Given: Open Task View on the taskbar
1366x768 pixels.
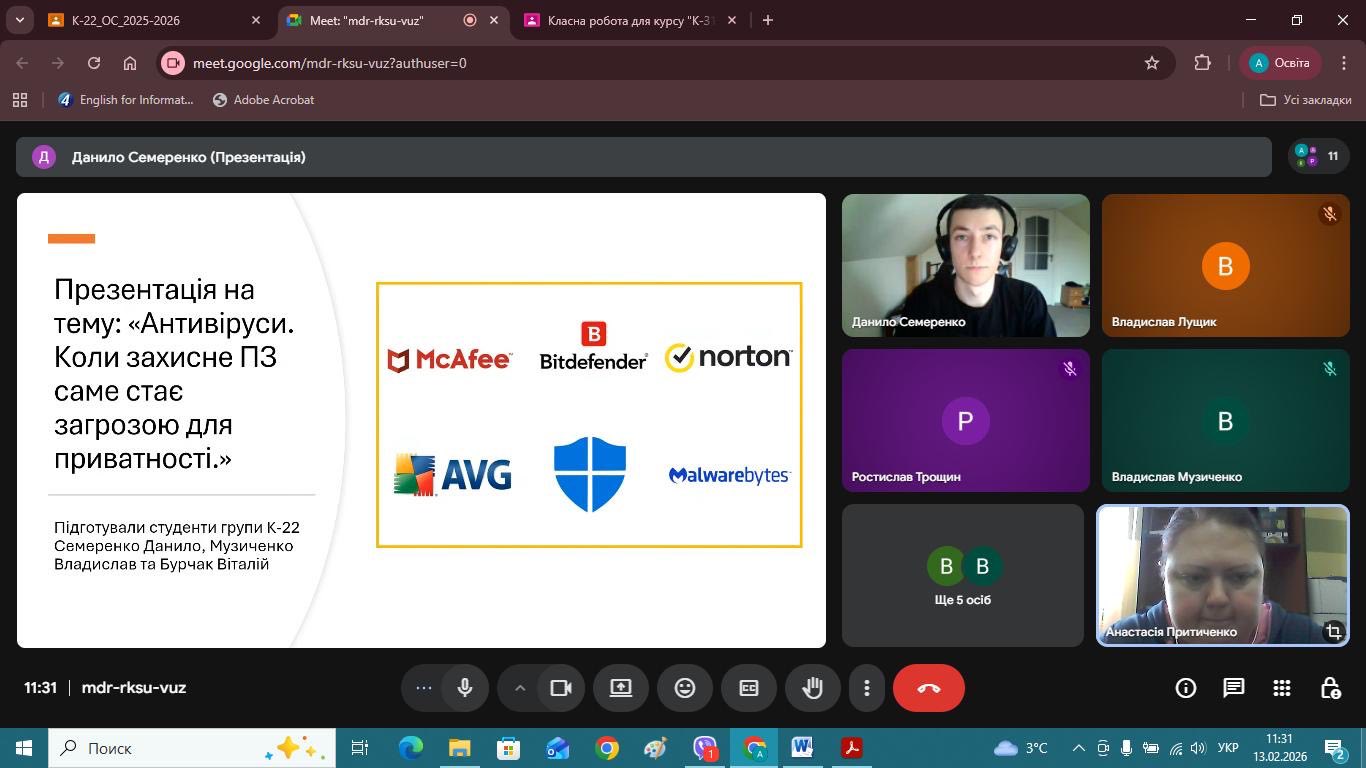Looking at the screenshot, I should [360, 748].
